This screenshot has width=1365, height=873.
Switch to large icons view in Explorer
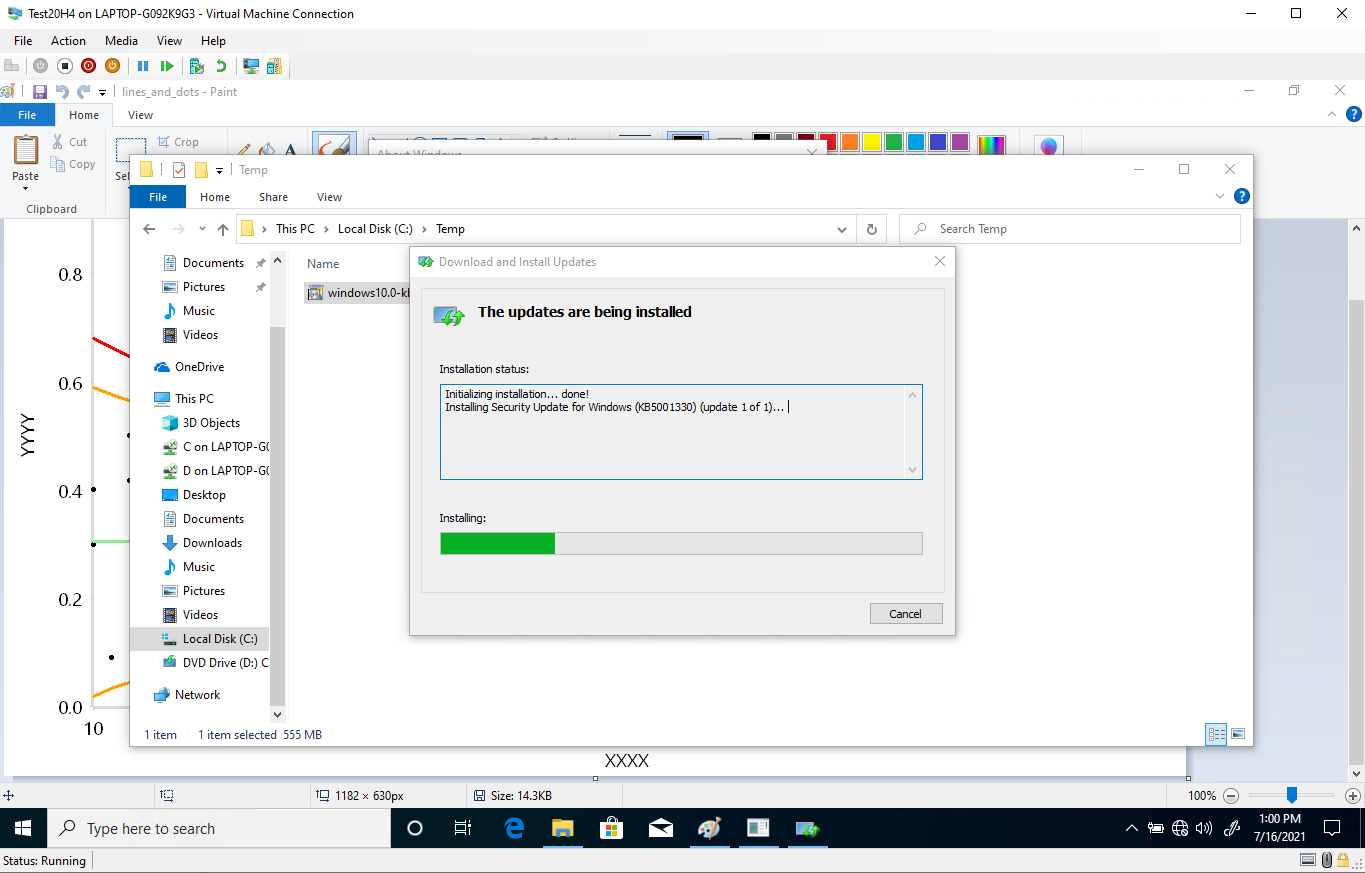tap(1238, 734)
